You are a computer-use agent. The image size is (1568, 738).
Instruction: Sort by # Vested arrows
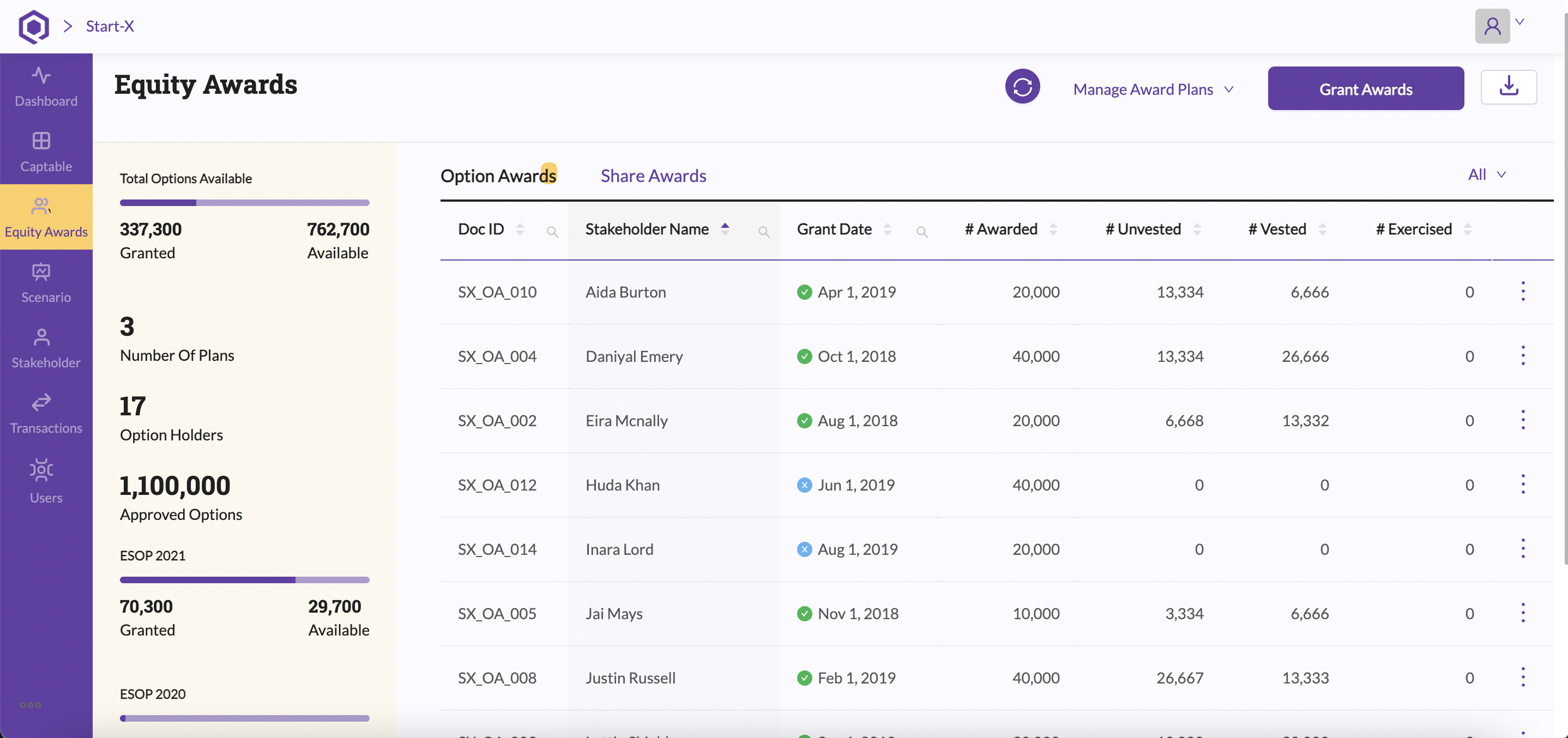(1322, 229)
